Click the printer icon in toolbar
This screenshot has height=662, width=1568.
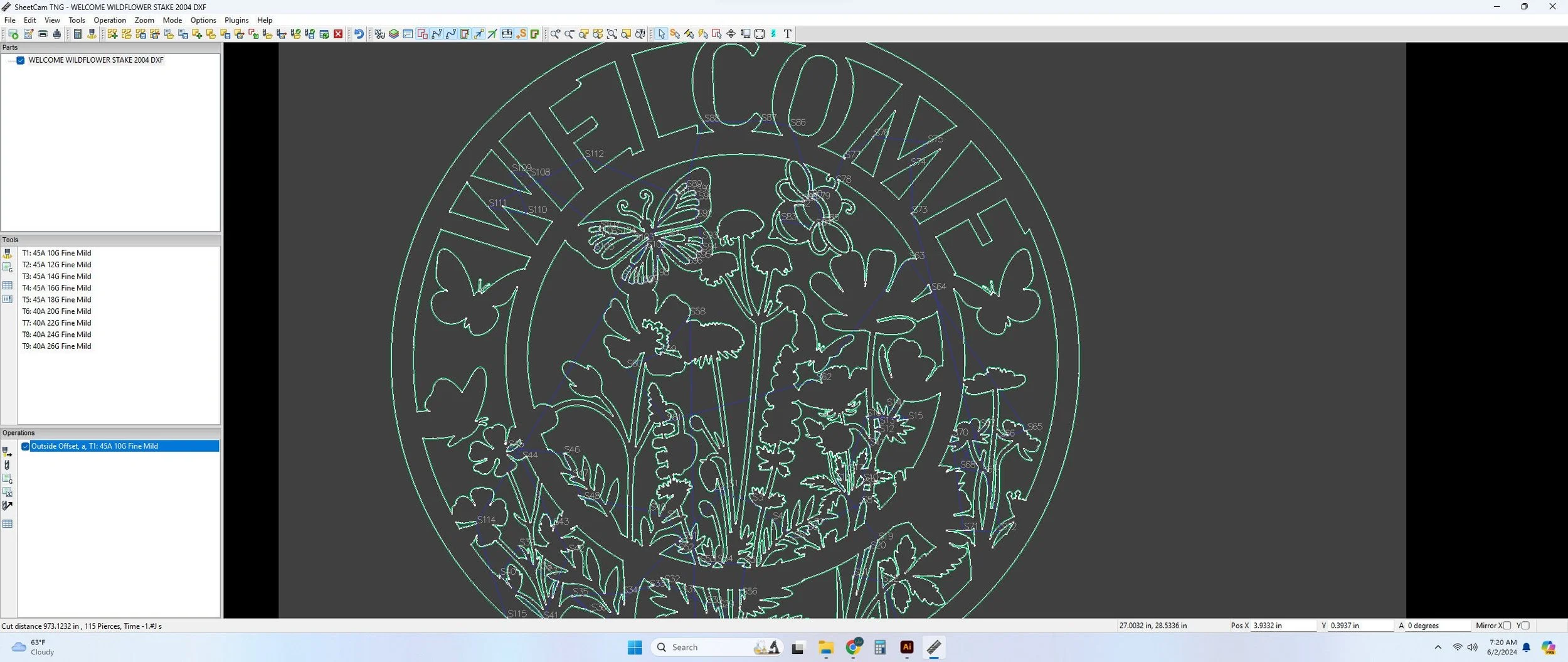click(43, 34)
